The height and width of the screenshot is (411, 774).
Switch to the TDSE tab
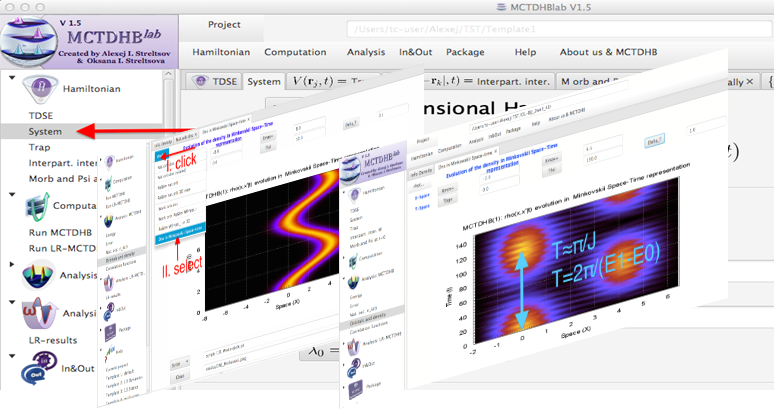pos(214,81)
